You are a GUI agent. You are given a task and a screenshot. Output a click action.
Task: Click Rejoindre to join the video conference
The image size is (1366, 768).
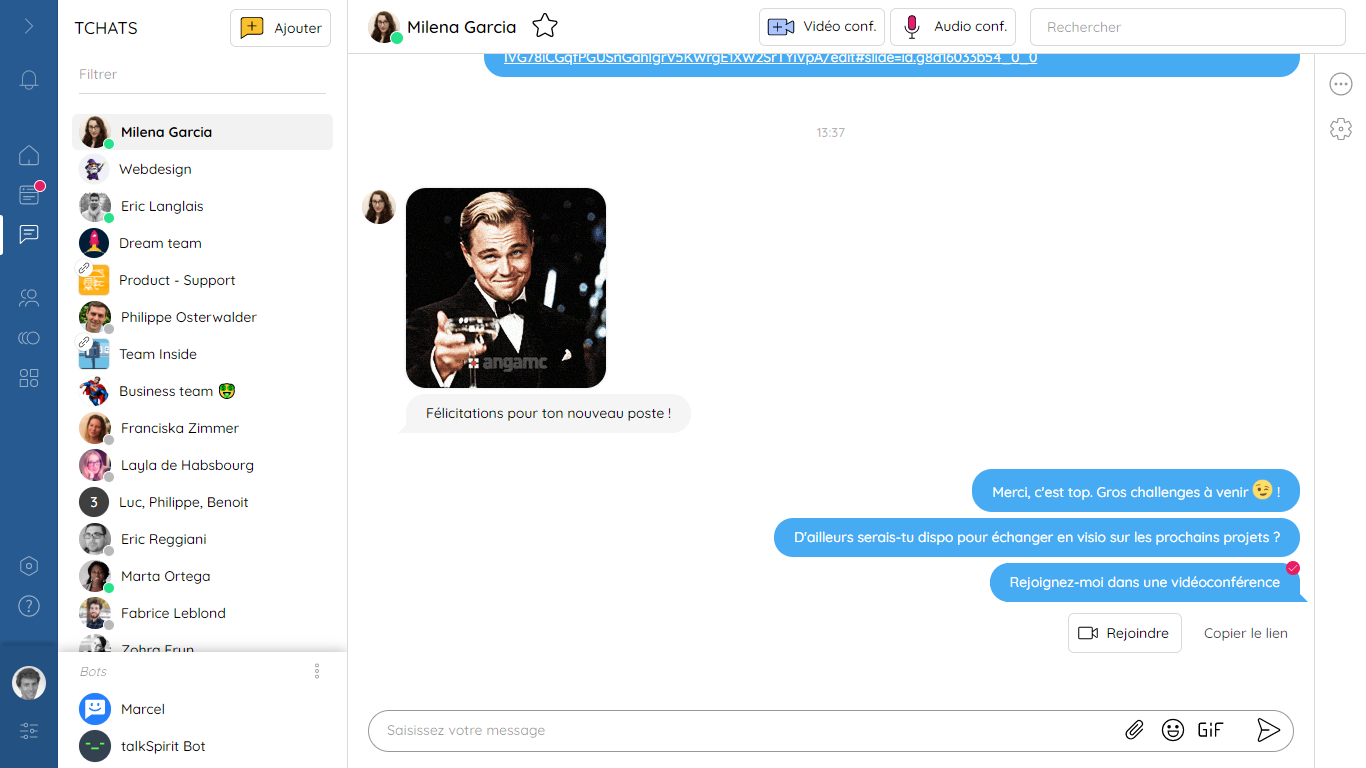[1125, 633]
